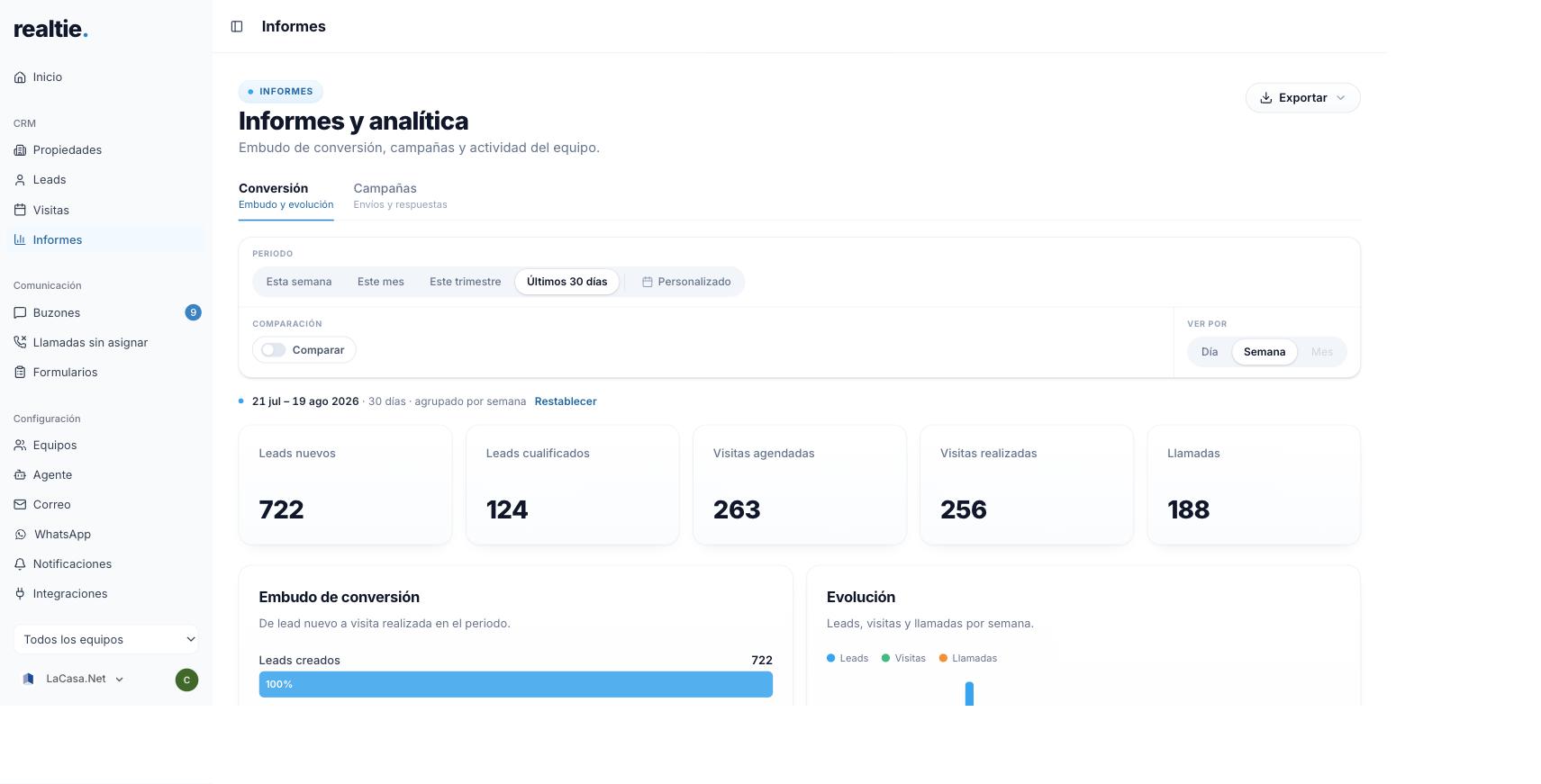Open the user avatar C
Viewport: 1541px width, 784px height.
pyautogui.click(x=186, y=680)
